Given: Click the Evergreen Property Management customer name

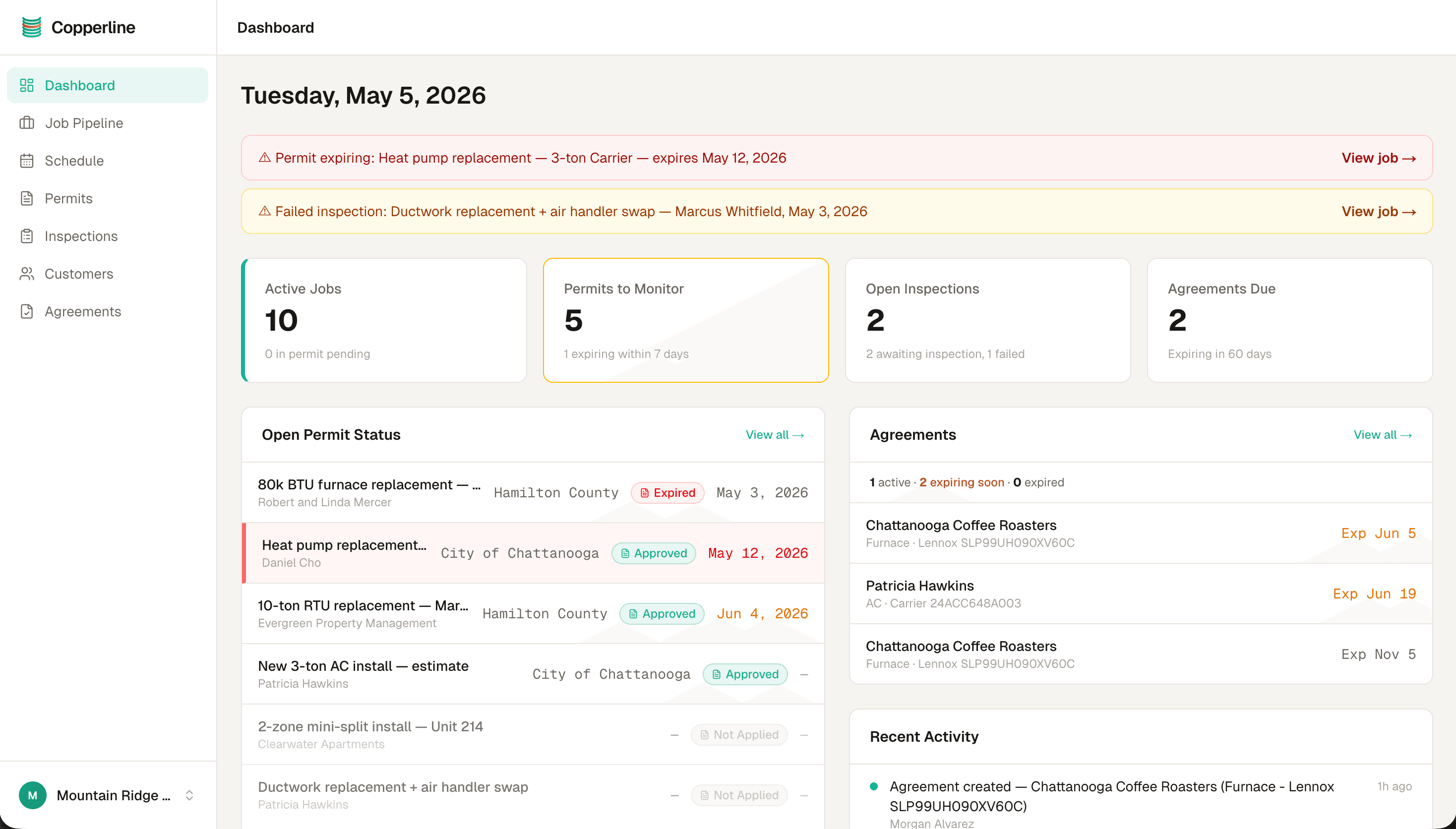Looking at the screenshot, I should click(347, 623).
